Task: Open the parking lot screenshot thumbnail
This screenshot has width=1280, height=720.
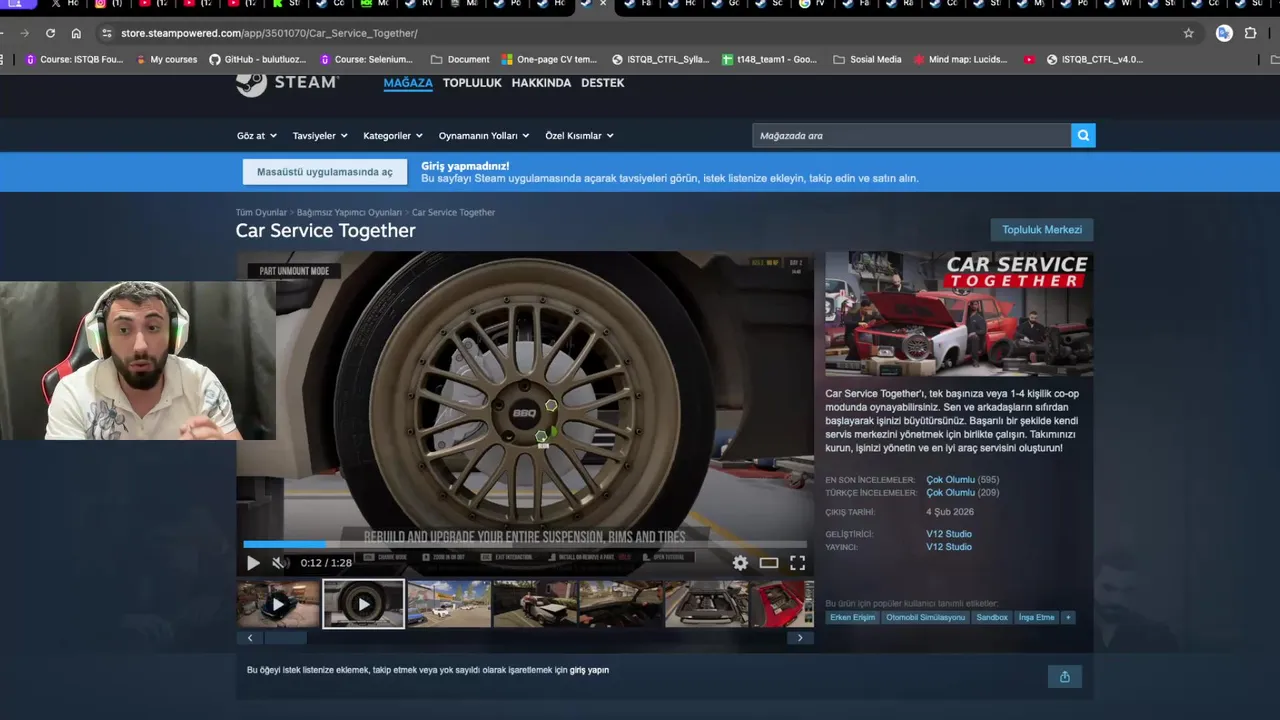Action: click(x=449, y=604)
